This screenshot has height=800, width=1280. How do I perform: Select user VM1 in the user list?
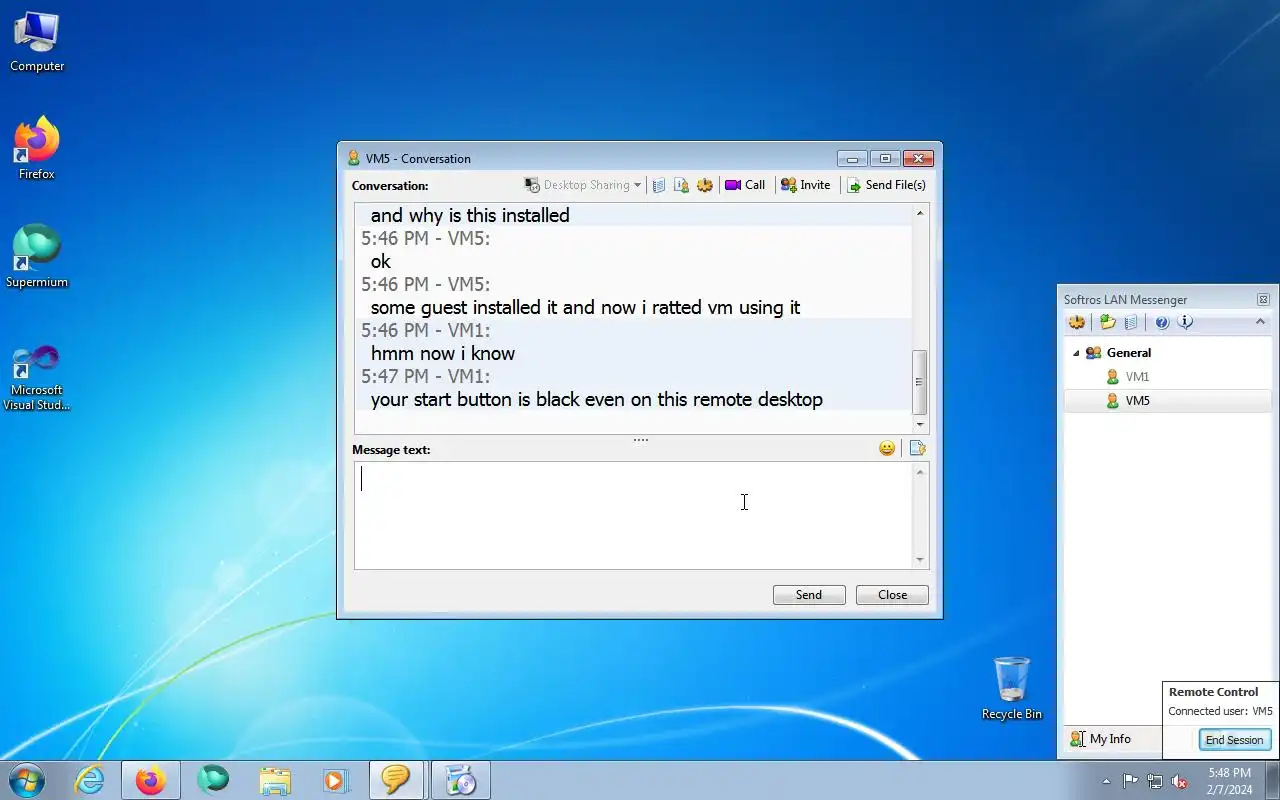tap(1137, 377)
